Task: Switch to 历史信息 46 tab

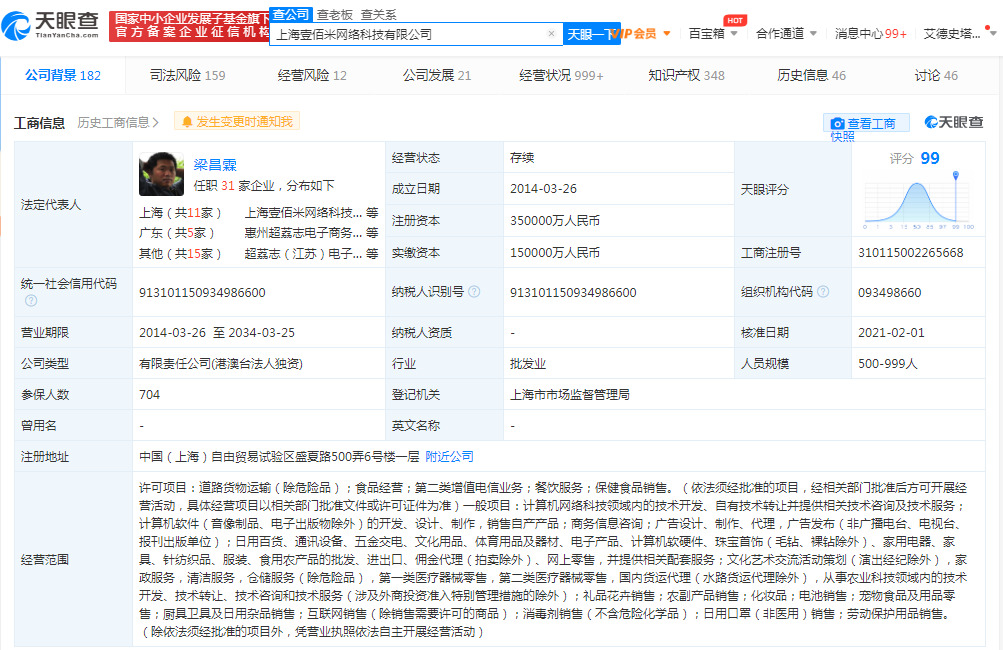Action: pyautogui.click(x=811, y=75)
